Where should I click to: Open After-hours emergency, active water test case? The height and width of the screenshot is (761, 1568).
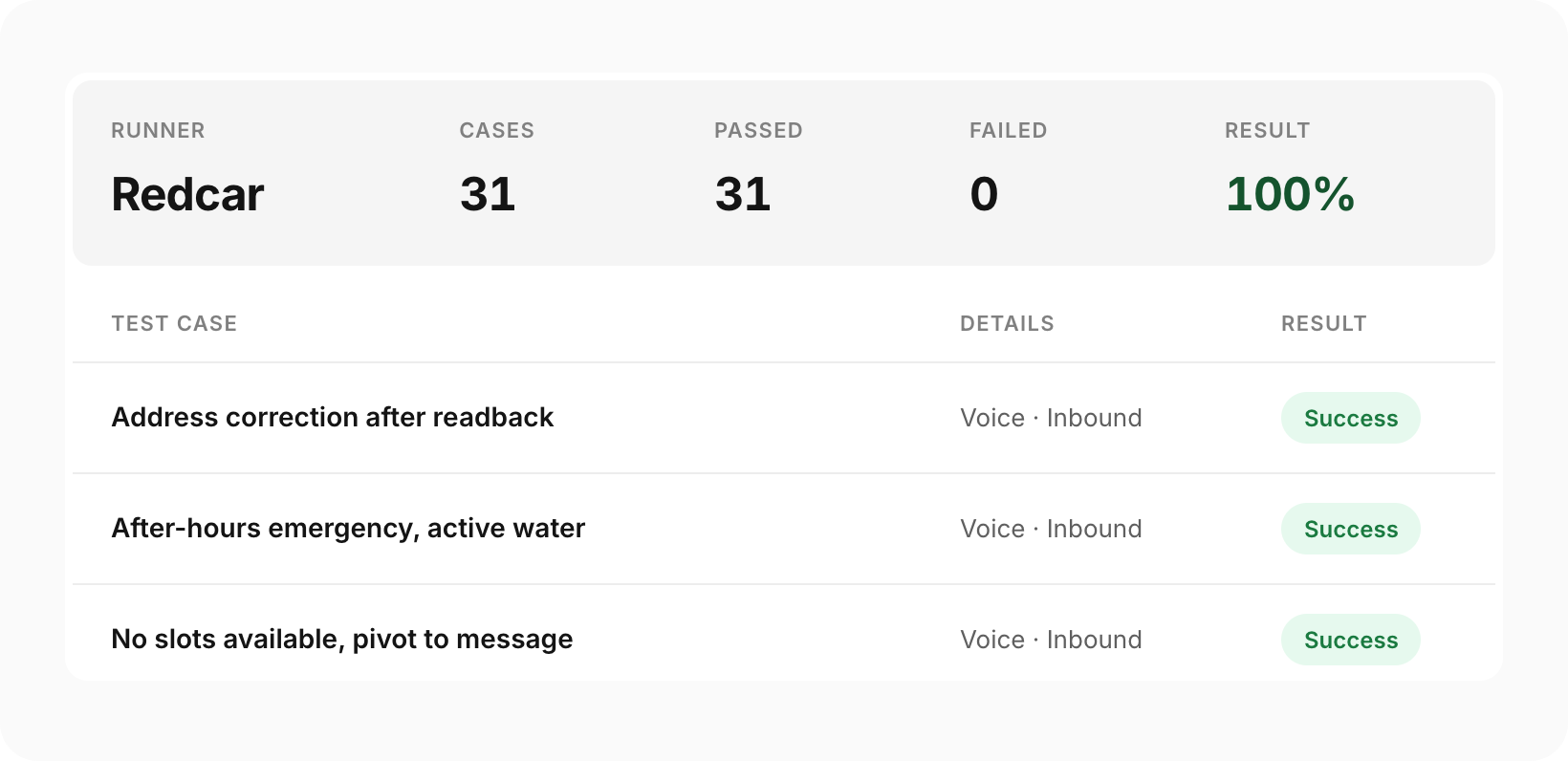tap(348, 529)
